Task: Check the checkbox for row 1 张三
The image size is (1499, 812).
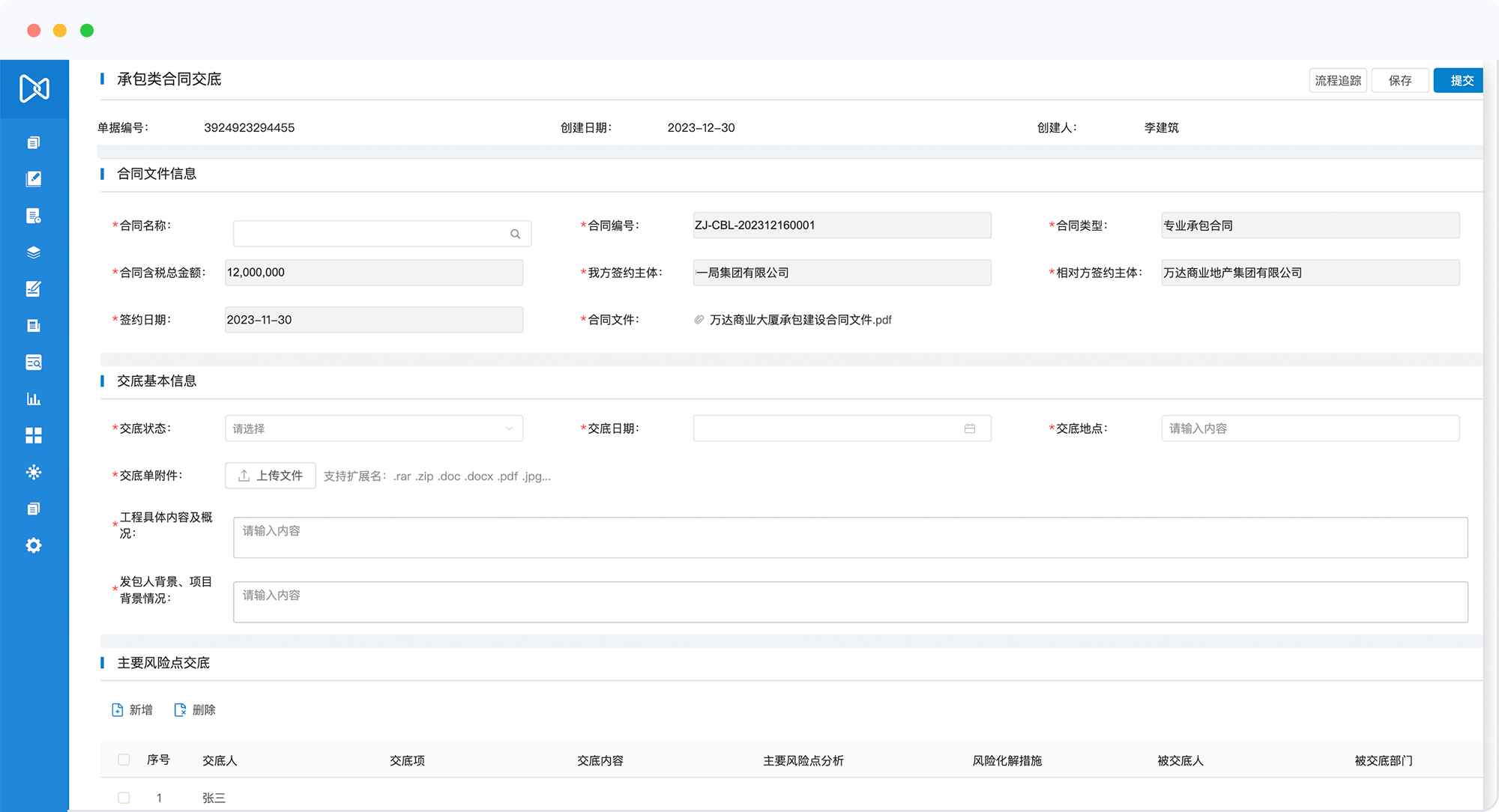Action: tap(124, 798)
